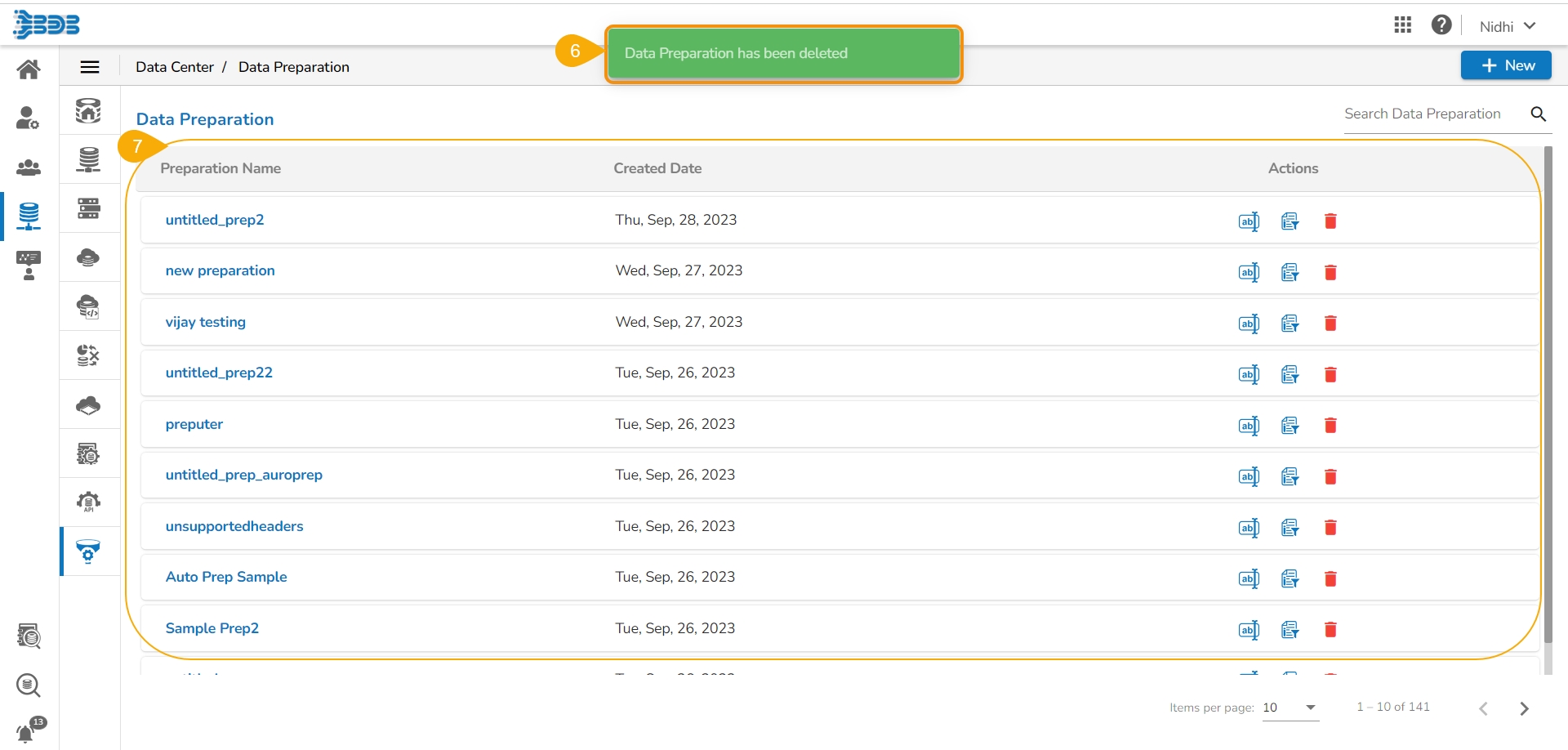Expand the Nidhi user dropdown
The width and height of the screenshot is (1568, 750).
[1508, 26]
